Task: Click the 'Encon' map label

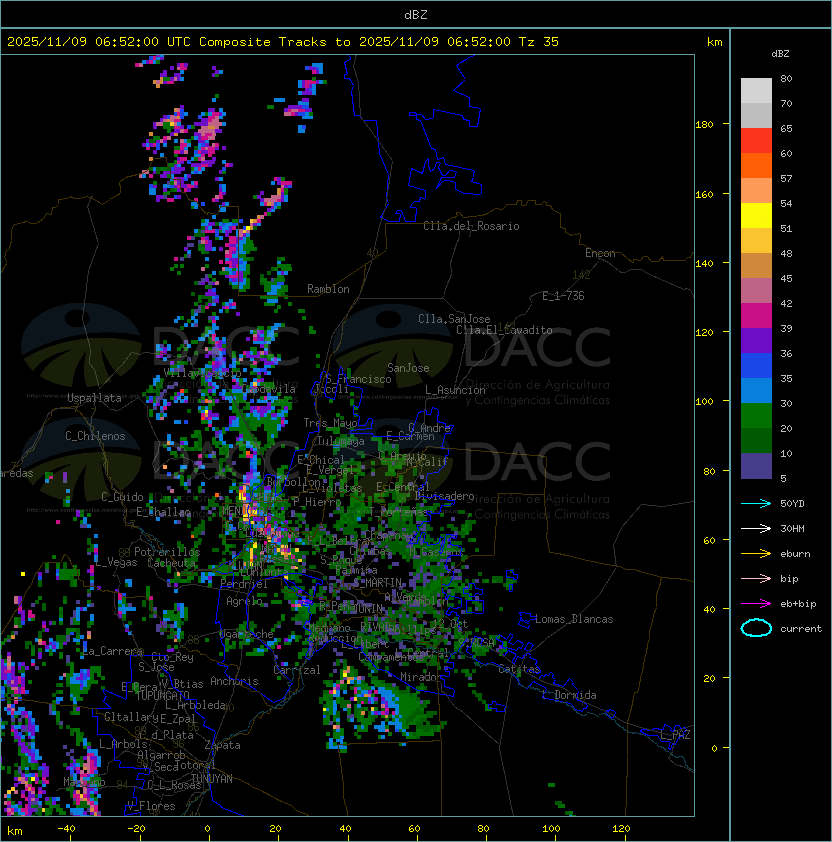Action: point(600,253)
